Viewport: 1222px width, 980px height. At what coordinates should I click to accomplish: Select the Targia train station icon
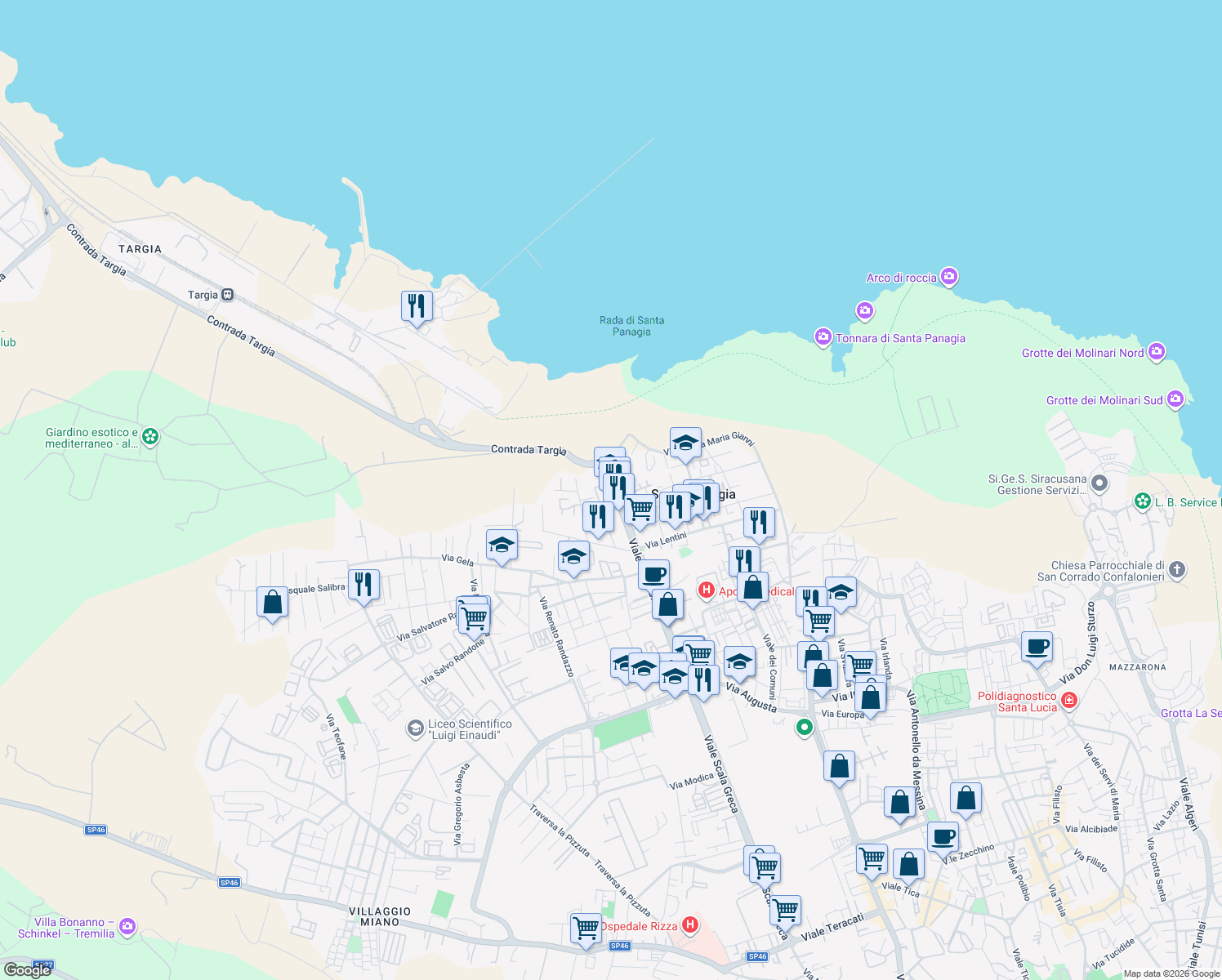pyautogui.click(x=226, y=294)
